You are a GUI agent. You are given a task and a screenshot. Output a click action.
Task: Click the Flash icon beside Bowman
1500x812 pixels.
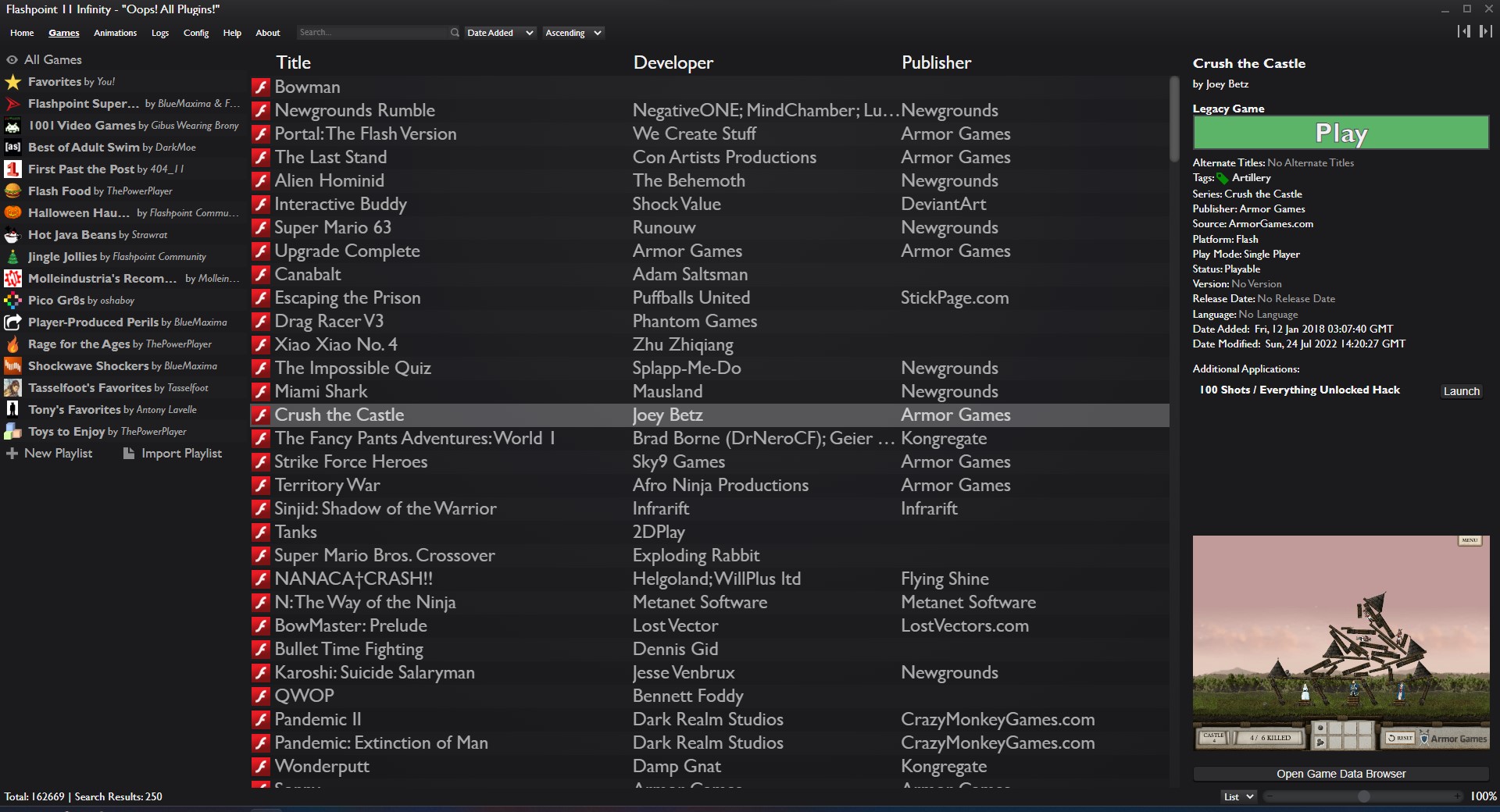[x=261, y=87]
